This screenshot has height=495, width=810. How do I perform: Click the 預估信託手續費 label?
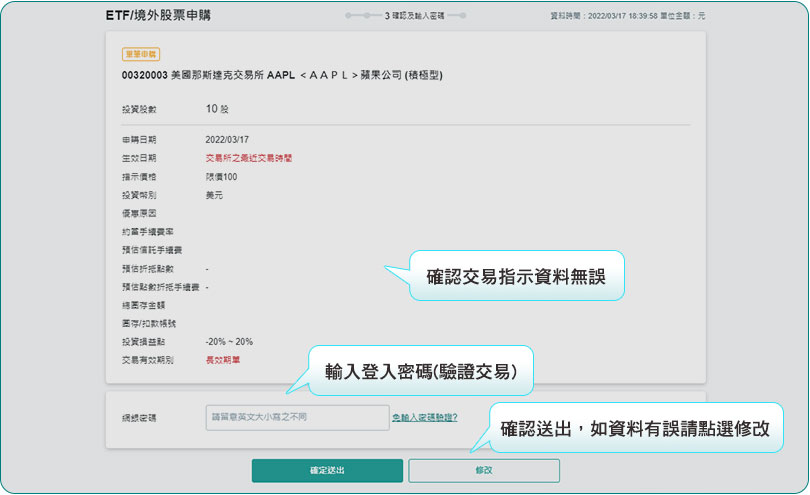tap(152, 250)
